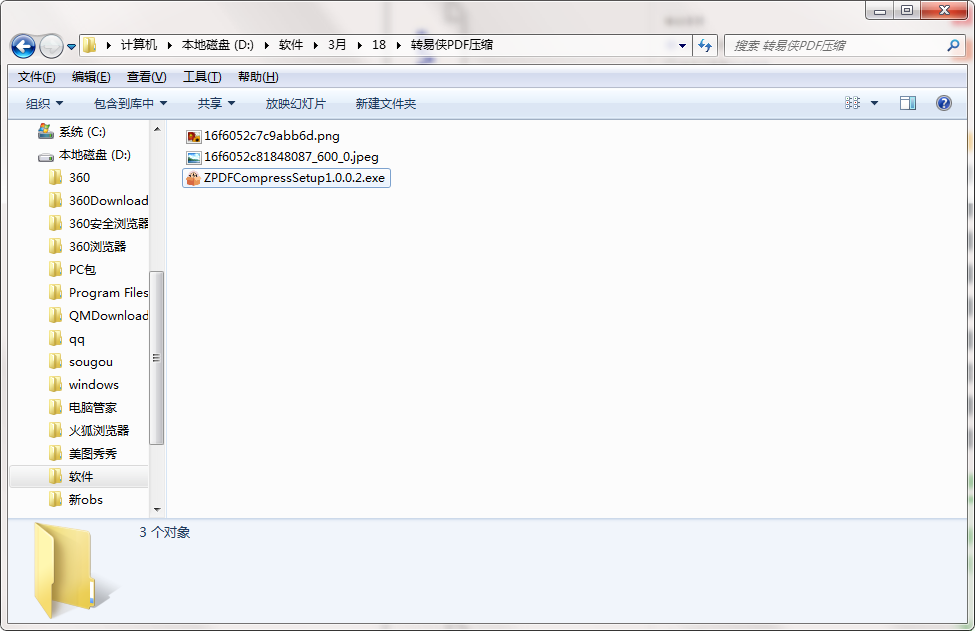Open help with the blue question icon
Viewport: 975px width, 631px height.
point(944,103)
